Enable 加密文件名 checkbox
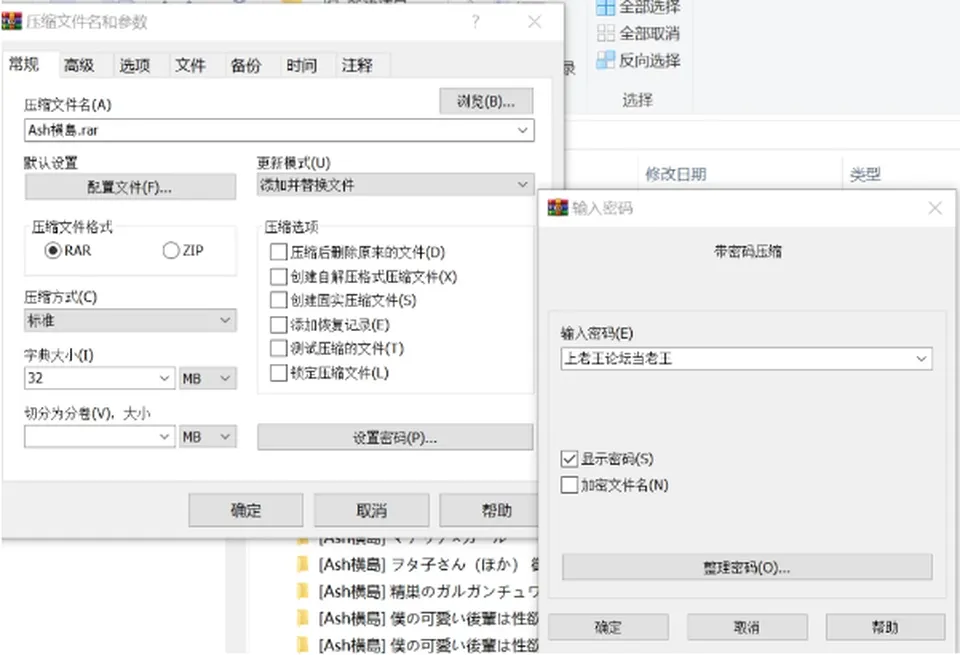 [x=569, y=485]
